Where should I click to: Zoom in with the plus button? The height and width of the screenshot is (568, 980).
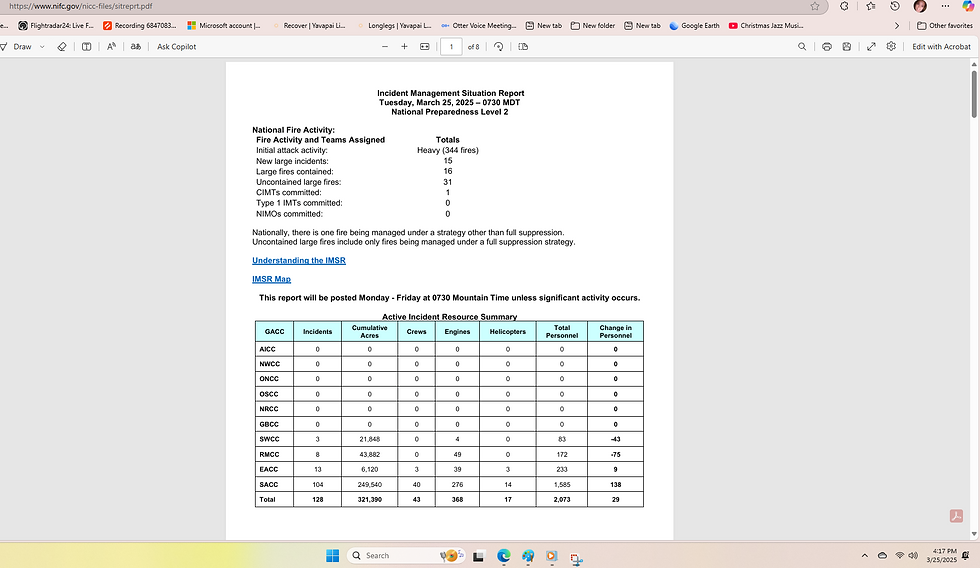click(404, 47)
